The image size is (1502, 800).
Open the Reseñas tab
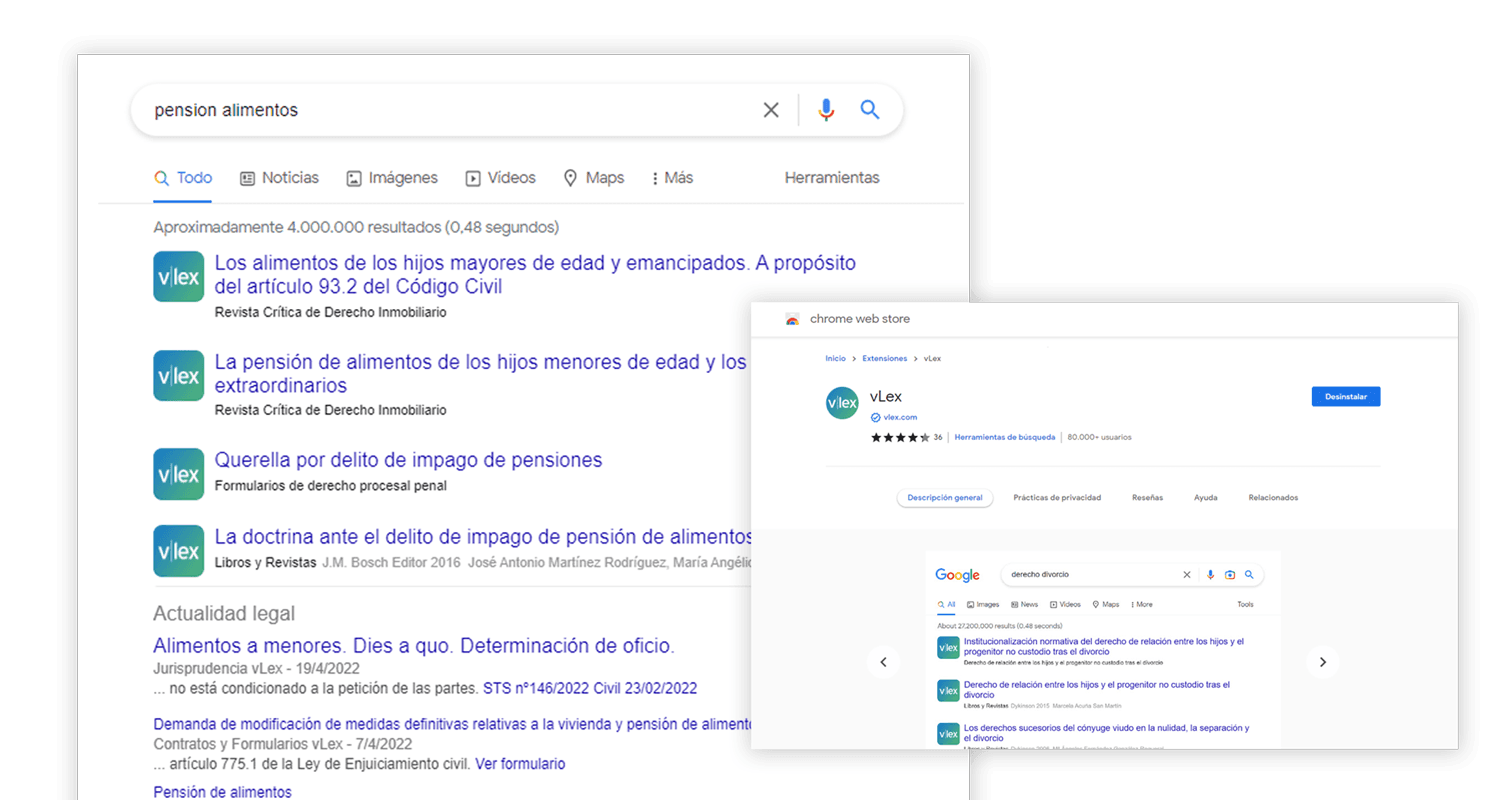click(x=1147, y=498)
